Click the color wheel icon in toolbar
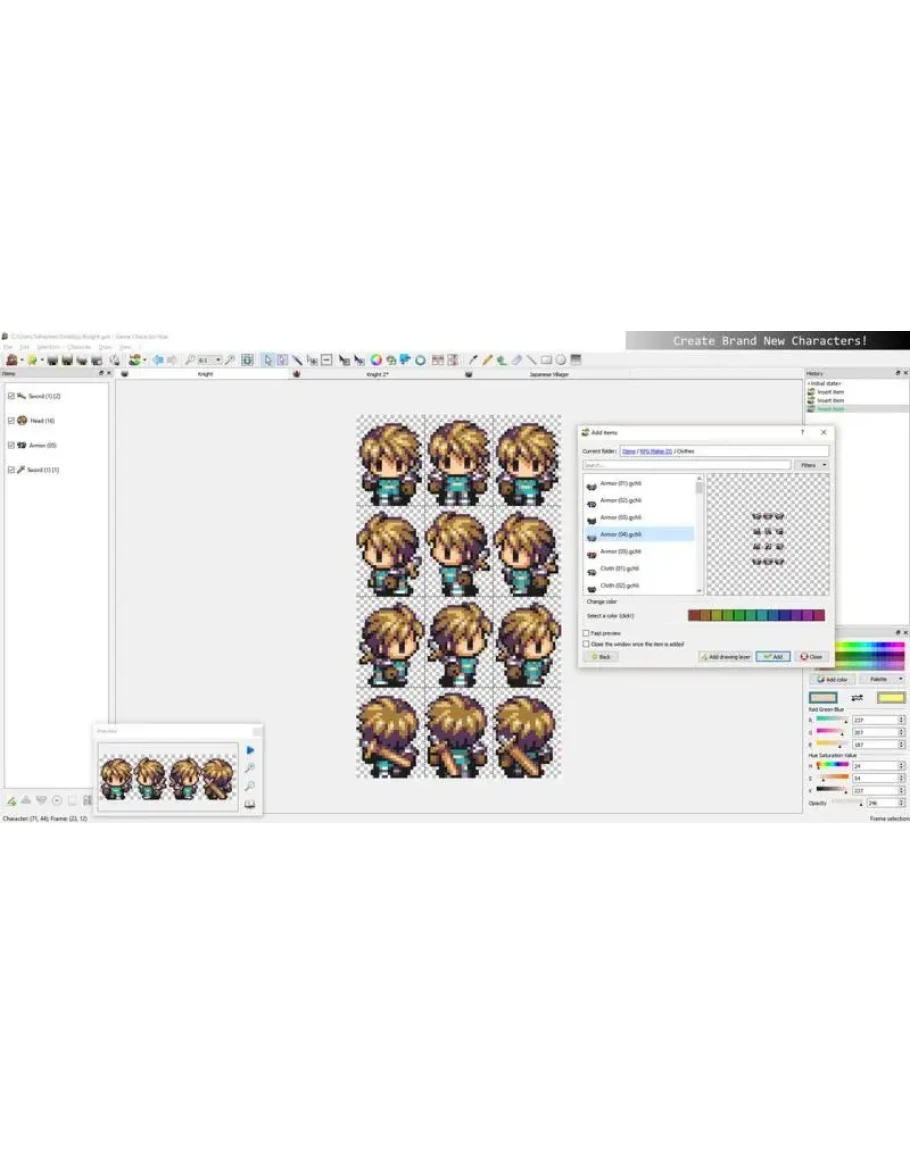This screenshot has width=910, height=1155. pyautogui.click(x=376, y=360)
